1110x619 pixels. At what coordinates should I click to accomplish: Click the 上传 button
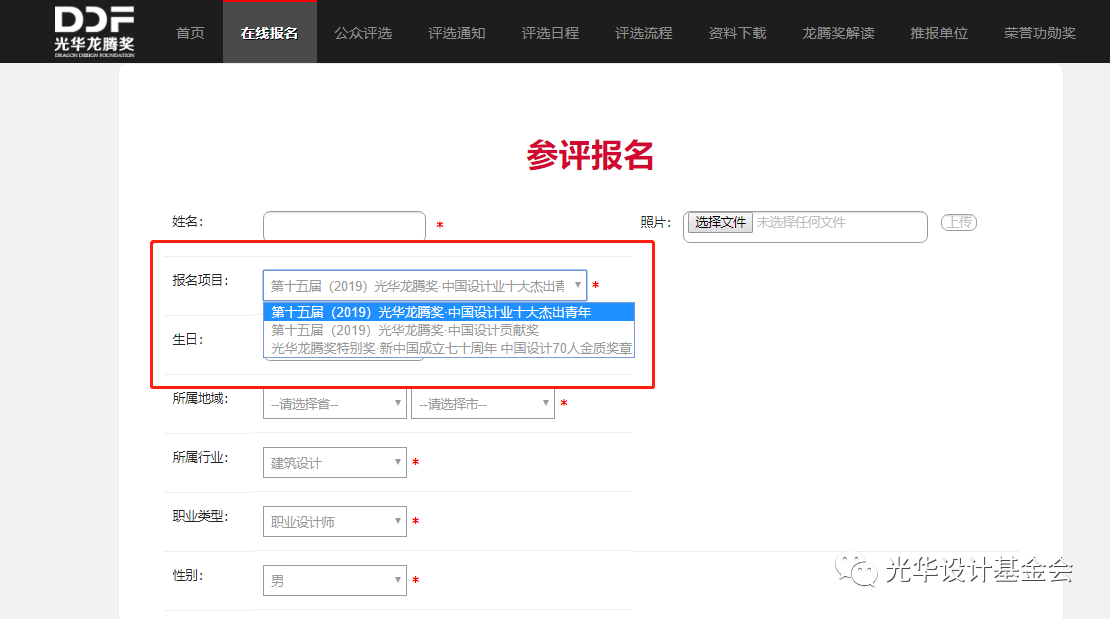click(x=959, y=222)
